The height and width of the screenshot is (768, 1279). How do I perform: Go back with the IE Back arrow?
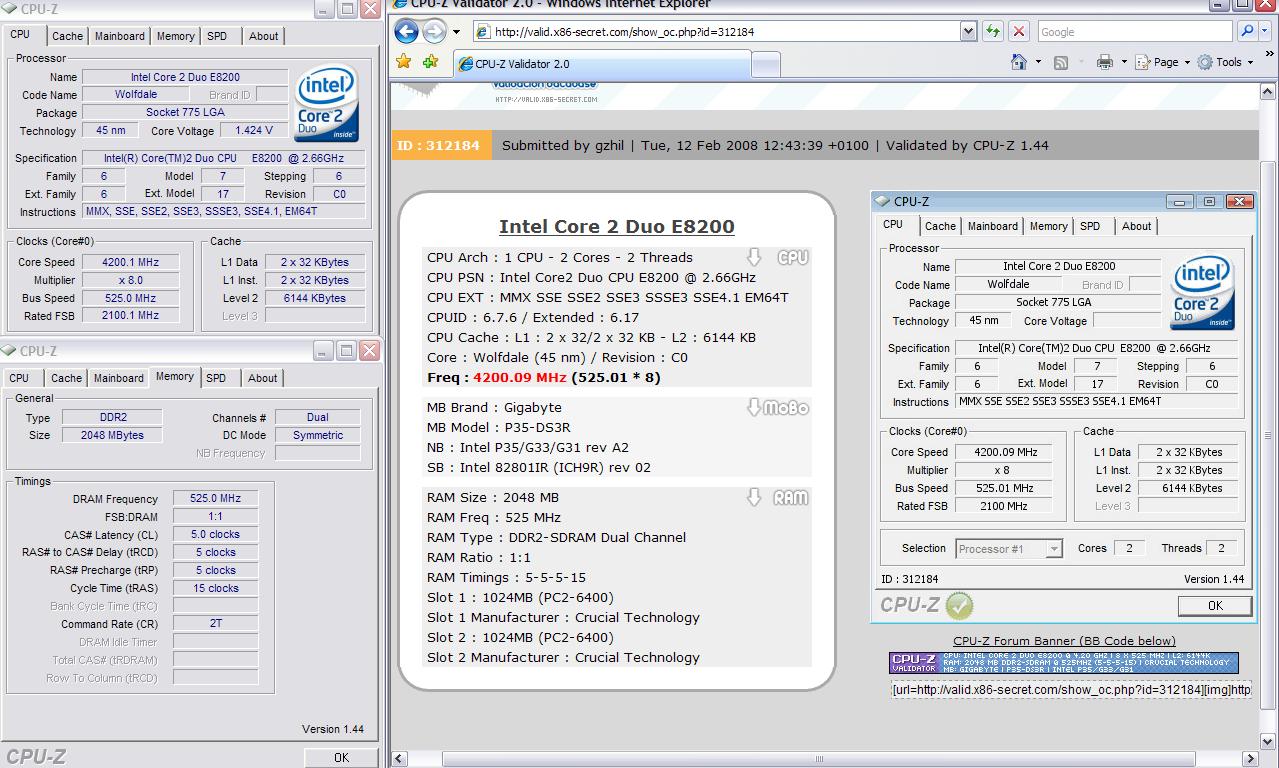[406, 31]
